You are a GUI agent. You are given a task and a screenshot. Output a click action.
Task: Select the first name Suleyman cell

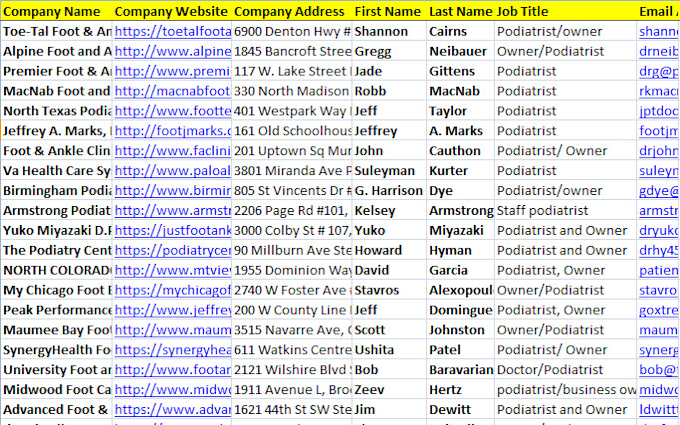(x=389, y=170)
